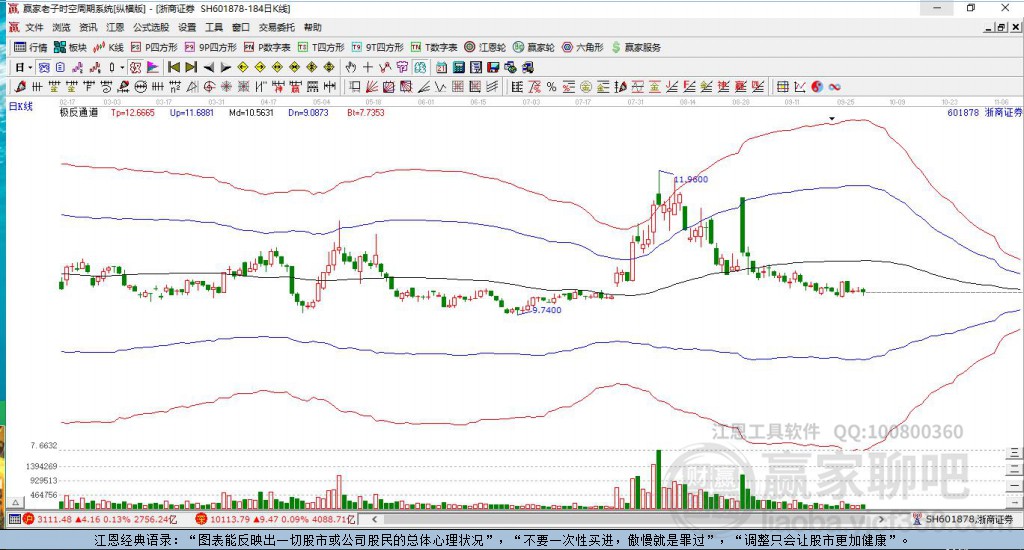
Task: Click the document list icon
Action: coord(60,67)
